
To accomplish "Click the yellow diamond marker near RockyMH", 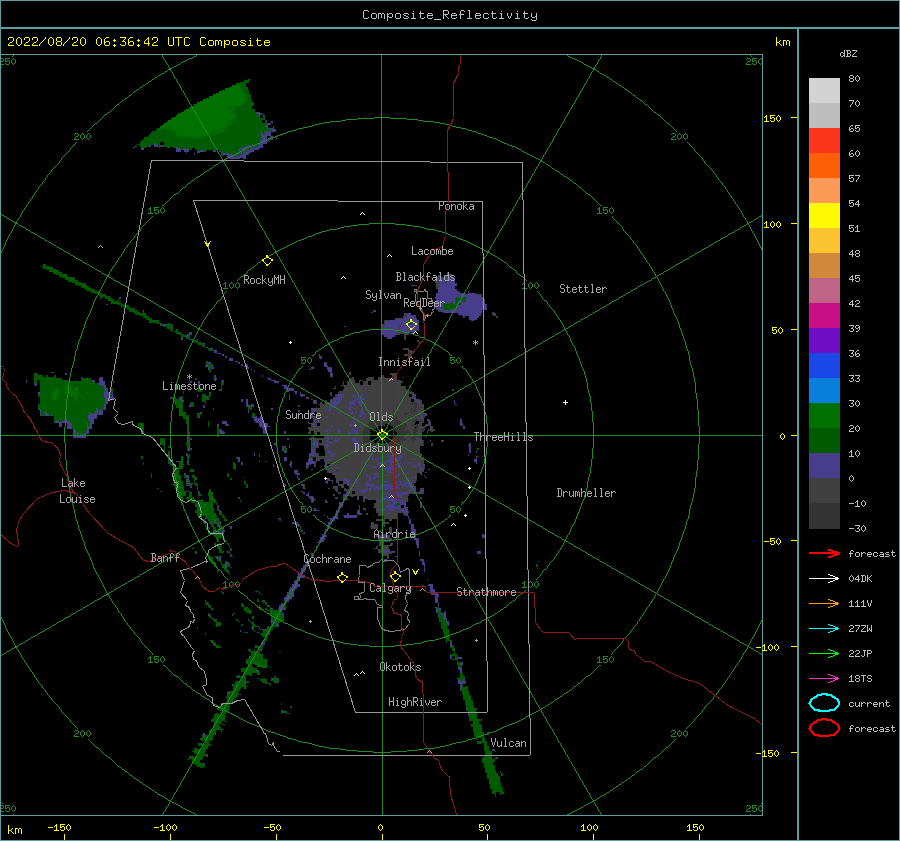I will (267, 261).
